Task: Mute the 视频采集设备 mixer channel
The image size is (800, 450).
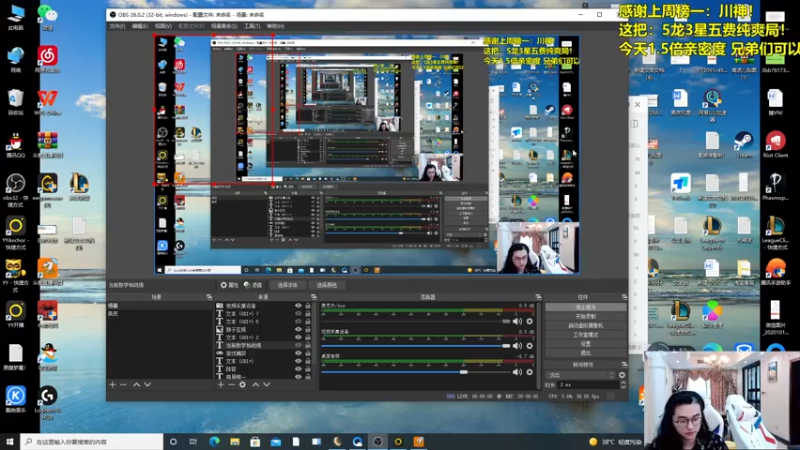Action: tap(517, 345)
